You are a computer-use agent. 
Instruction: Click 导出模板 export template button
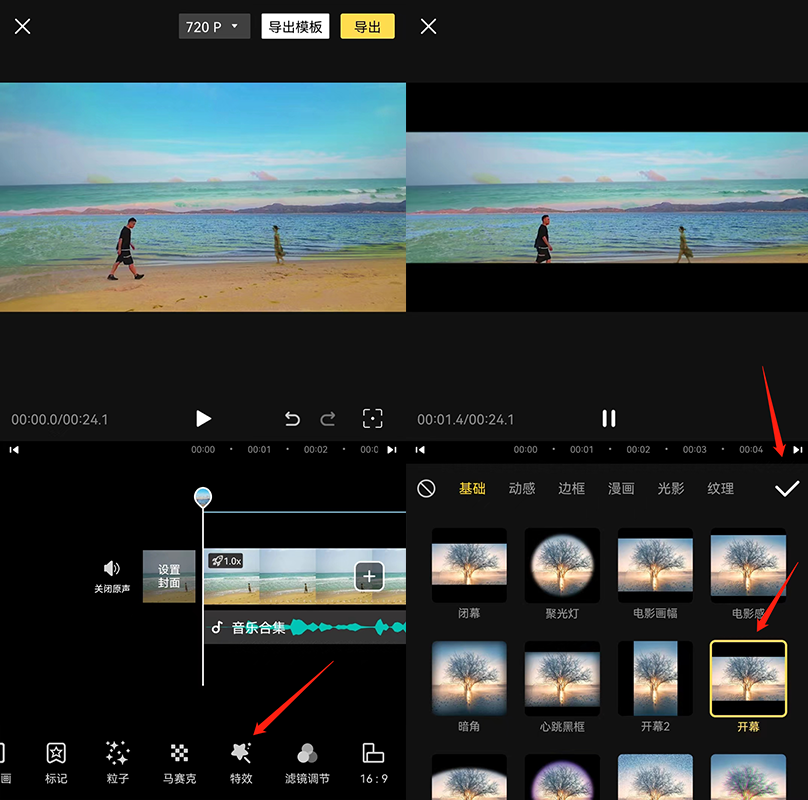(295, 26)
